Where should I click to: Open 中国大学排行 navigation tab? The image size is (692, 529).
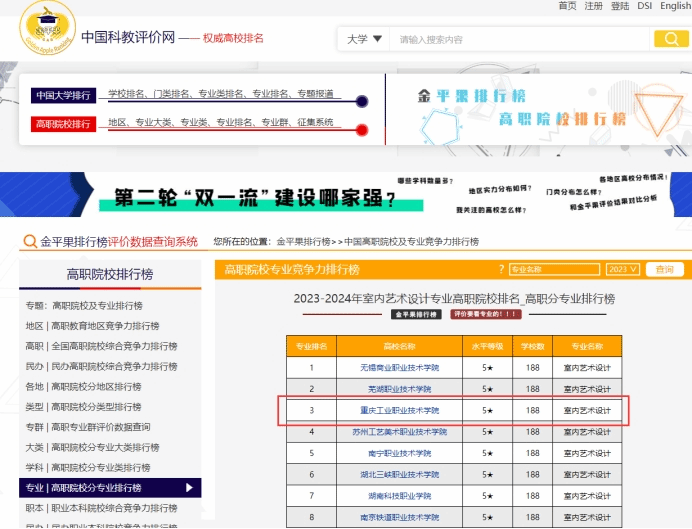pyautogui.click(x=63, y=96)
